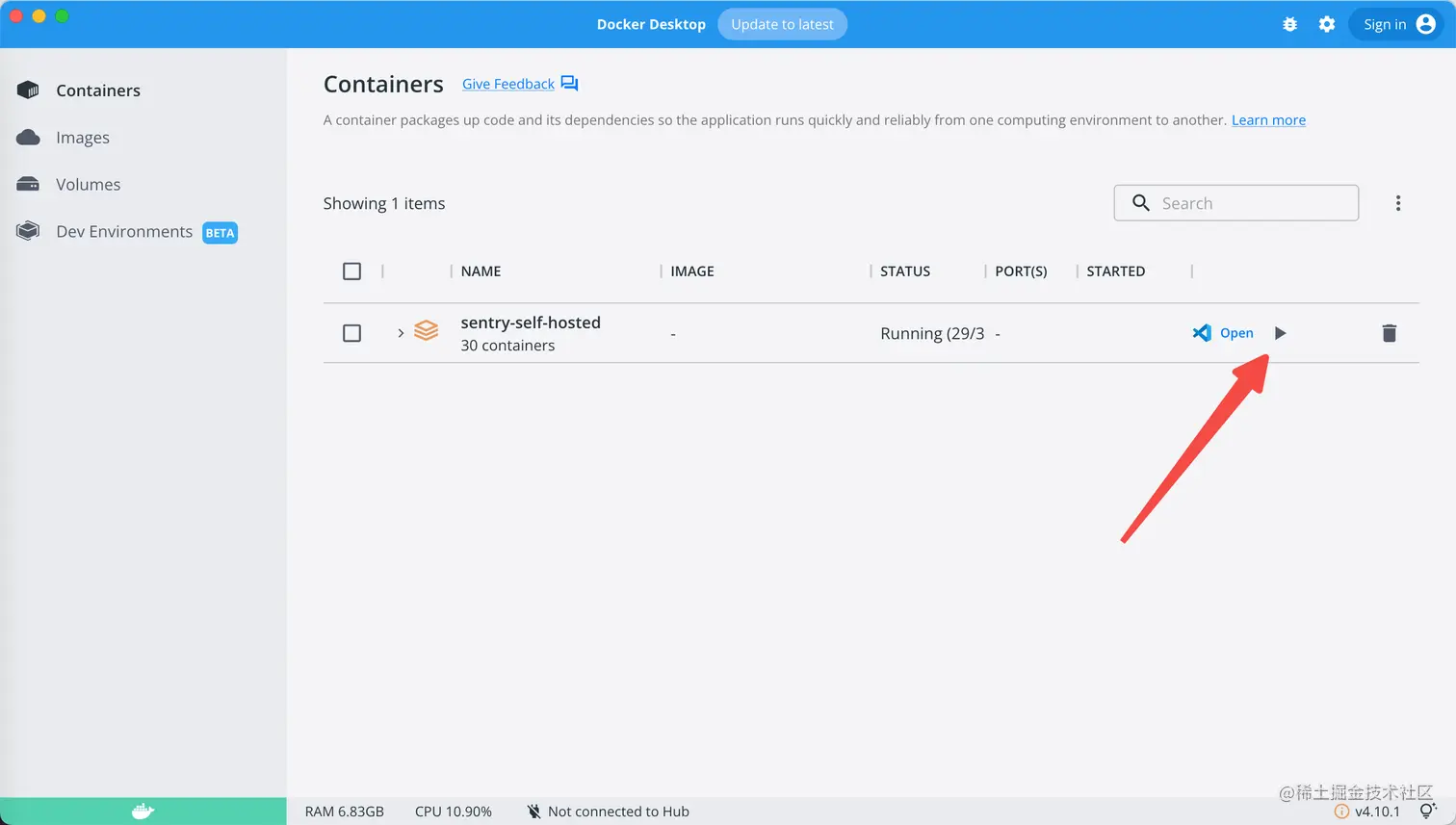The image size is (1456, 825).
Task: Click the Running (29/3 status cell
Action: pos(932,333)
